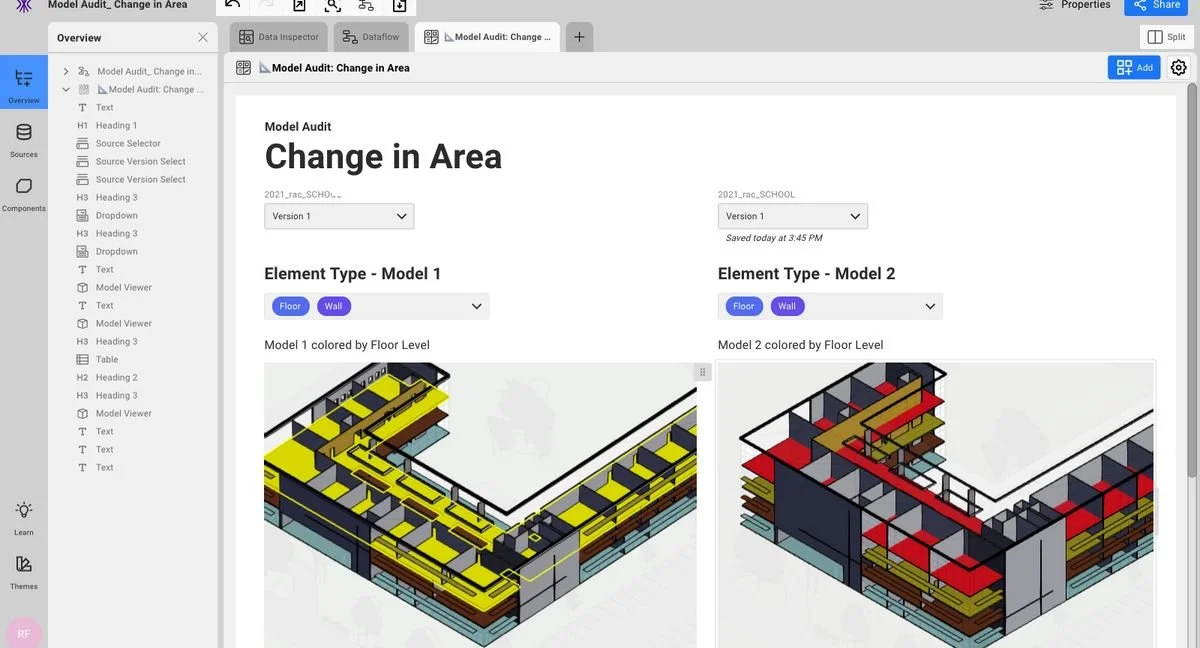This screenshot has height=648, width=1200.
Task: Click the magnifier scan toolbar icon
Action: coord(333,5)
